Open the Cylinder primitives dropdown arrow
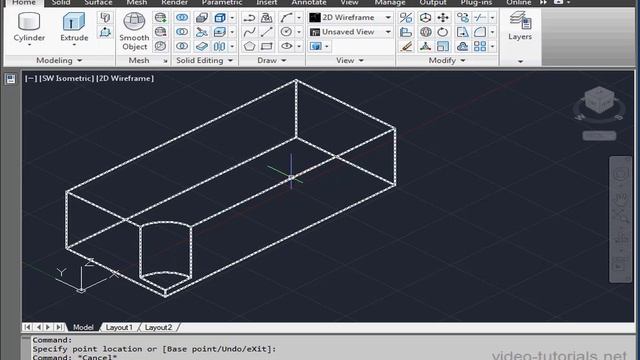Viewport: 640px width, 360px height. click(29, 44)
